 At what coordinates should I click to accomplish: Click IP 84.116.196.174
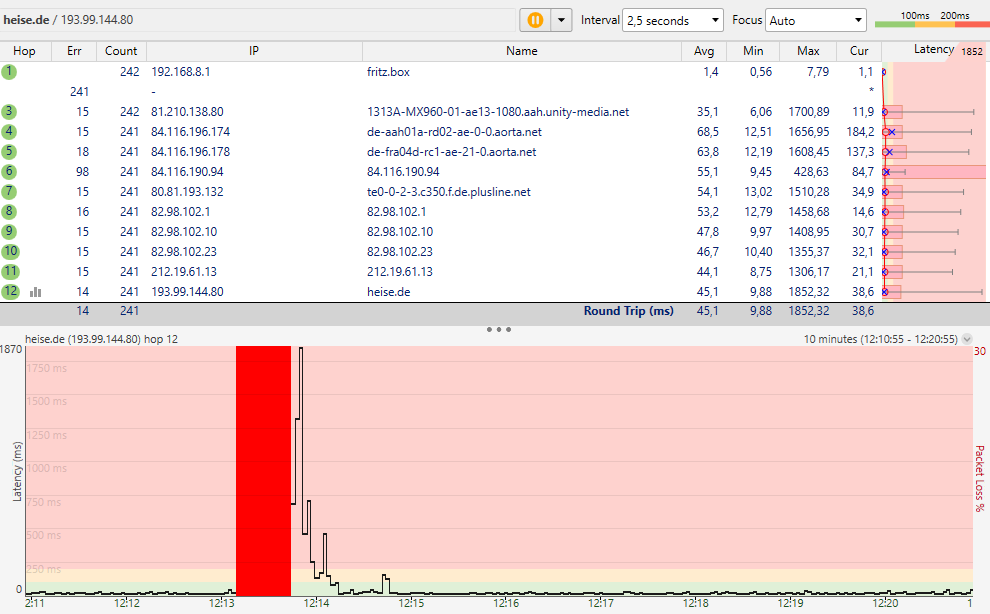[191, 132]
